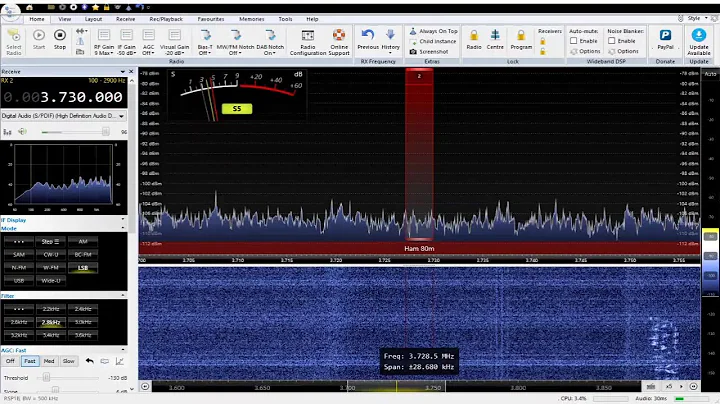Image resolution: width=720 pixels, height=404 pixels.
Task: Select USB mode
Action: [x=19, y=281]
